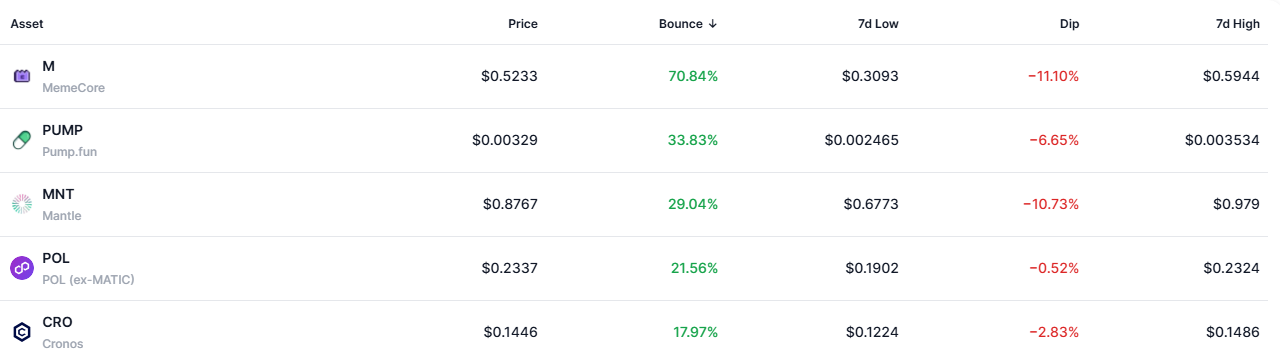Click MNT dip value −10.73%
Screen dimensions: 1280x363
[x=1051, y=204]
